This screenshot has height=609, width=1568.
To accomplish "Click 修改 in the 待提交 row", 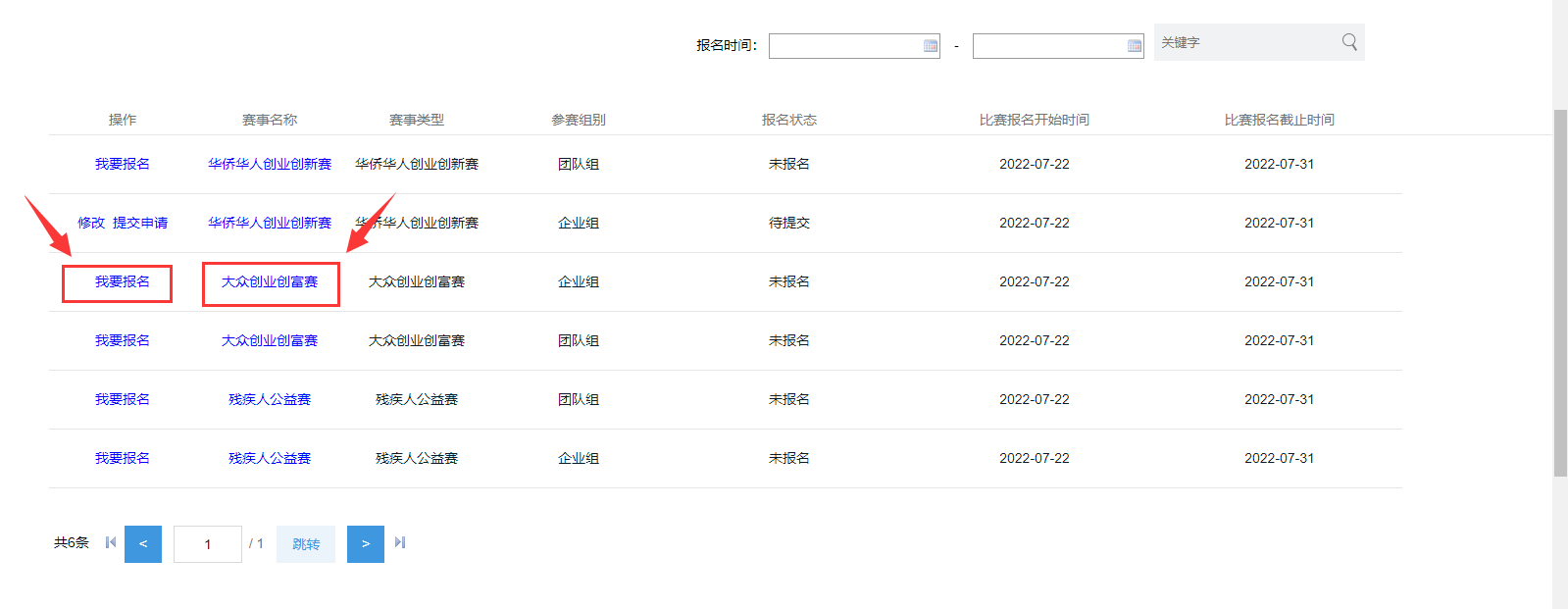I will click(91, 223).
